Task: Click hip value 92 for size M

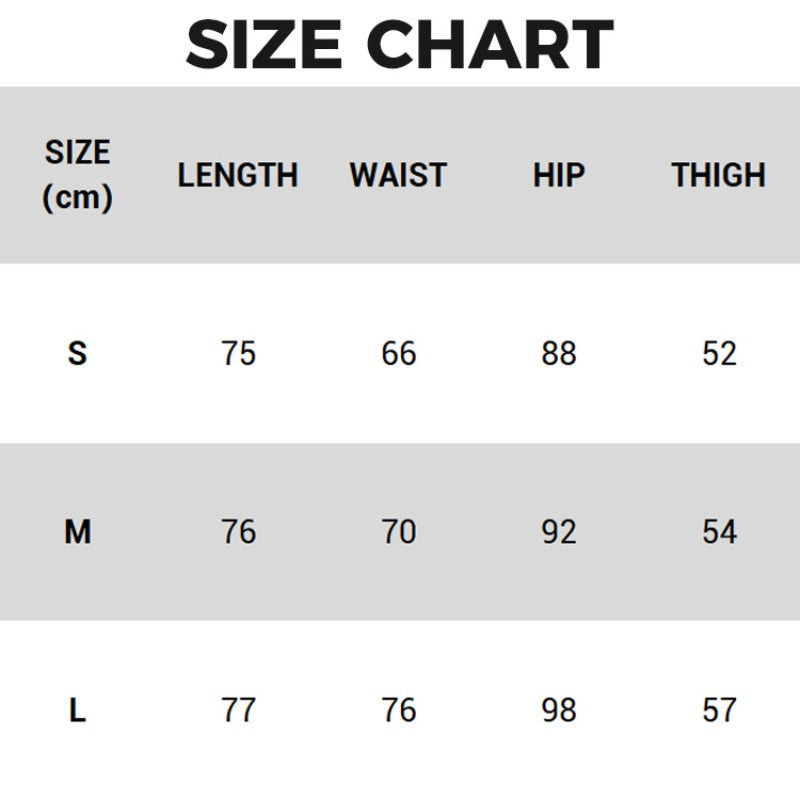Action: pyautogui.click(x=558, y=532)
